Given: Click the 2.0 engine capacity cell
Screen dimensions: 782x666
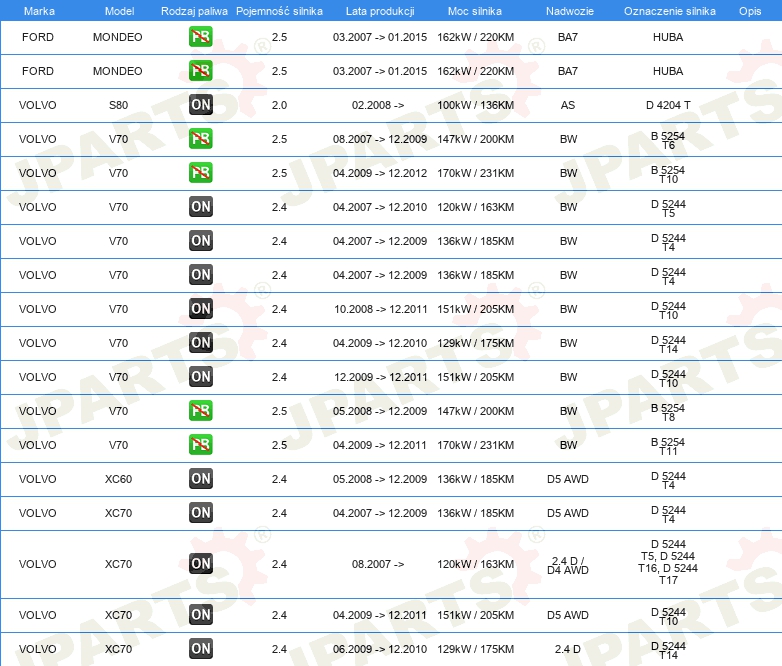Looking at the screenshot, I should [x=279, y=105].
